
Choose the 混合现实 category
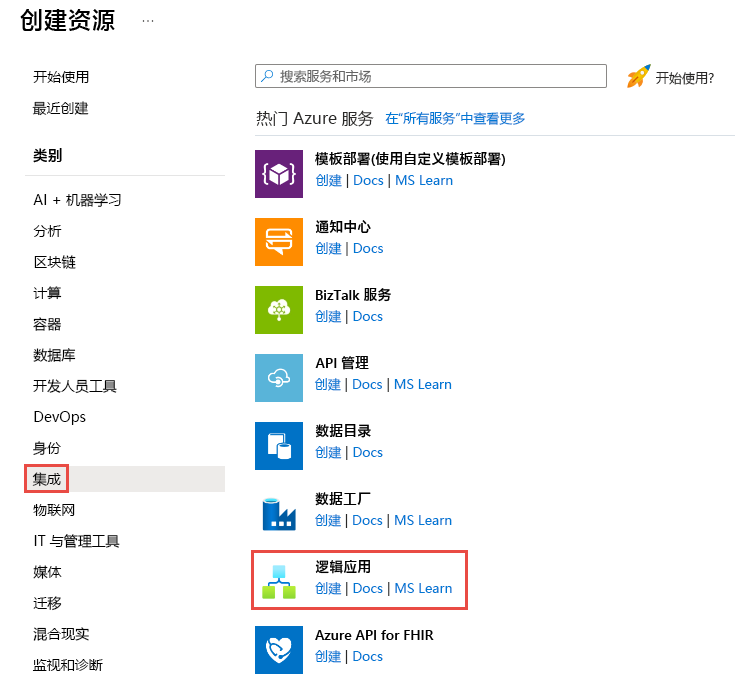click(61, 634)
